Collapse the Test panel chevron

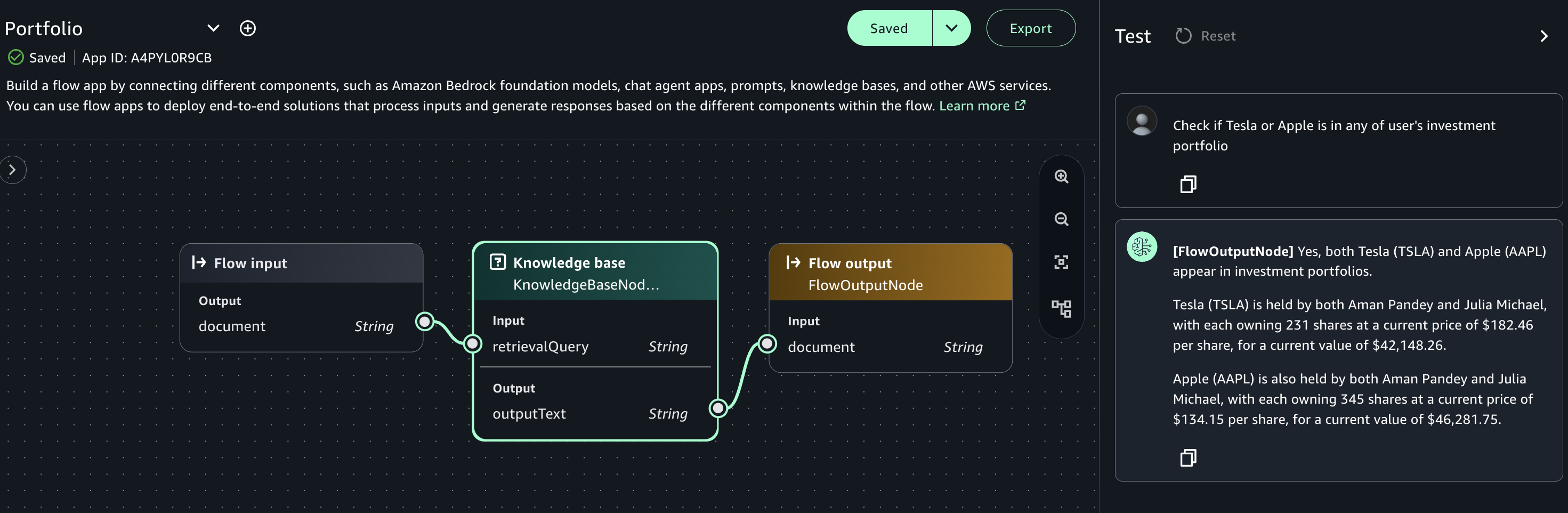(1543, 36)
